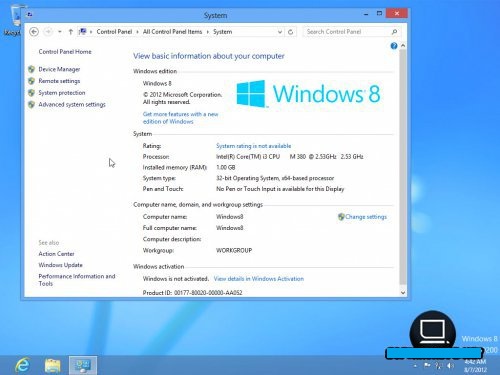Click the network tray icon
The height and width of the screenshot is (375, 500).
point(438,366)
